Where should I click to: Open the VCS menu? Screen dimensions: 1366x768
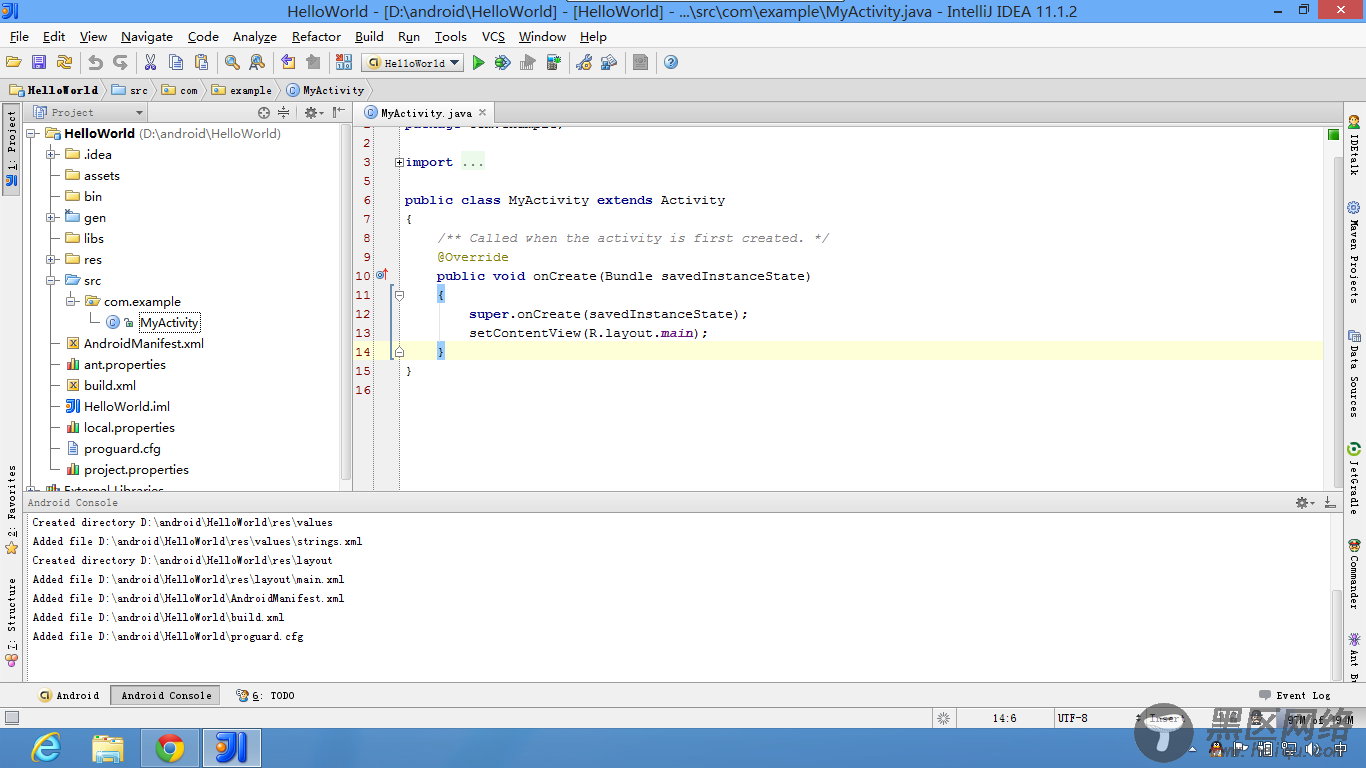(x=493, y=36)
